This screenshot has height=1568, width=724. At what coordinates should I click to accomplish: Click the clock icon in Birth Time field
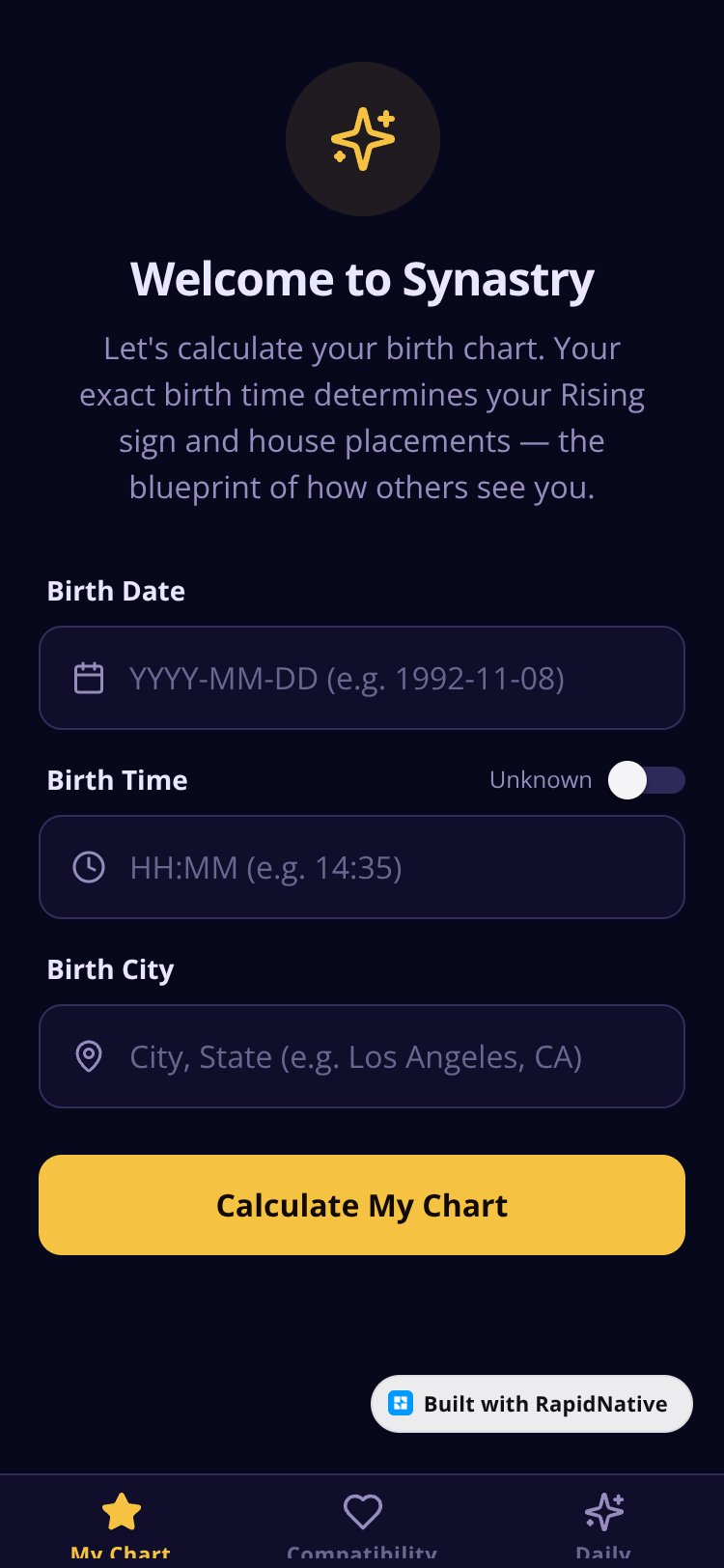click(x=89, y=867)
